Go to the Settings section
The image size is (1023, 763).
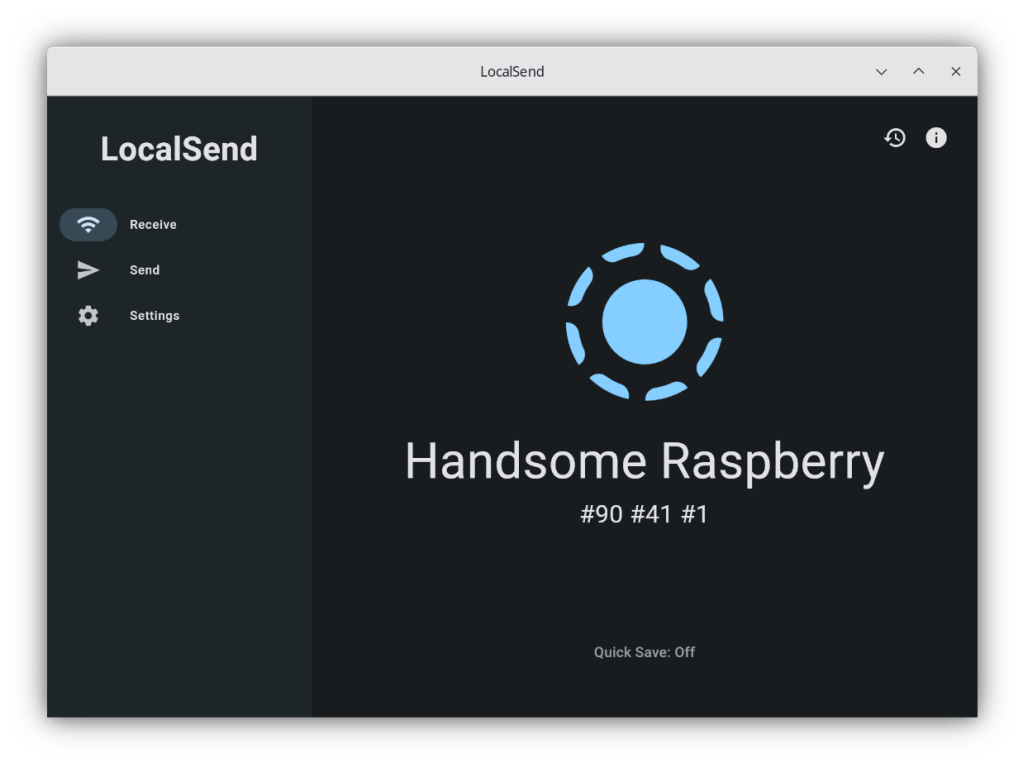pyautogui.click(x=154, y=315)
